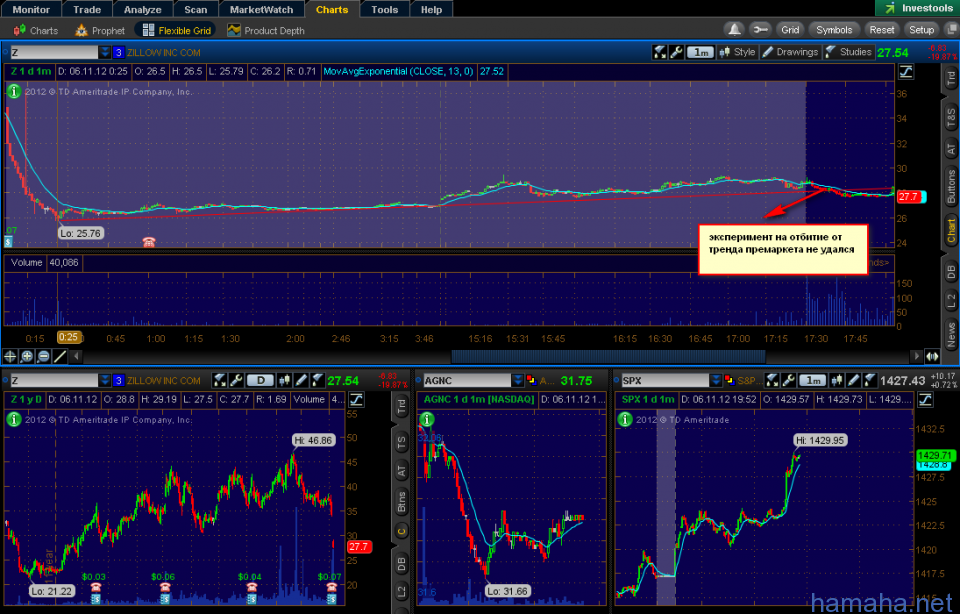The image size is (960, 614).
Task: Toggle the AT side panel on top chart
Action: (950, 148)
